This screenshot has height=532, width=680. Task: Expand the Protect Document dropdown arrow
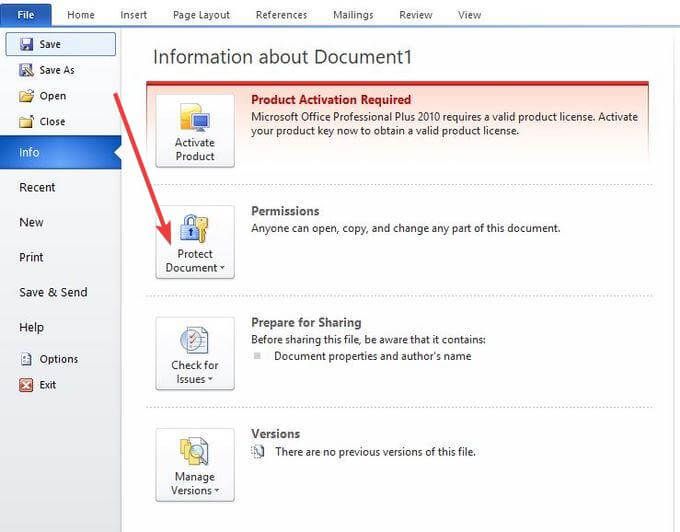pyautogui.click(x=222, y=268)
